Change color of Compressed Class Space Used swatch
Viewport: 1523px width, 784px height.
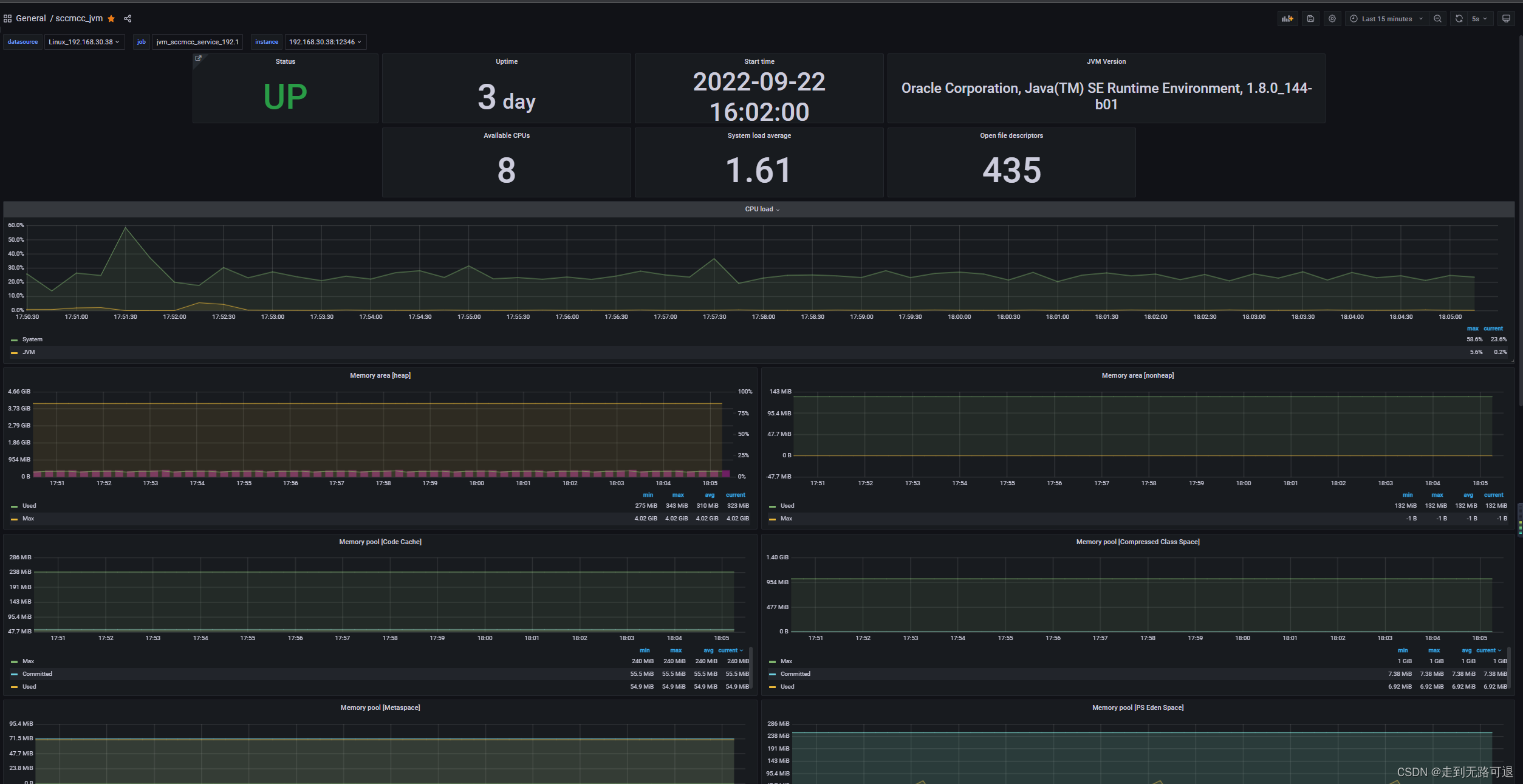coord(772,687)
